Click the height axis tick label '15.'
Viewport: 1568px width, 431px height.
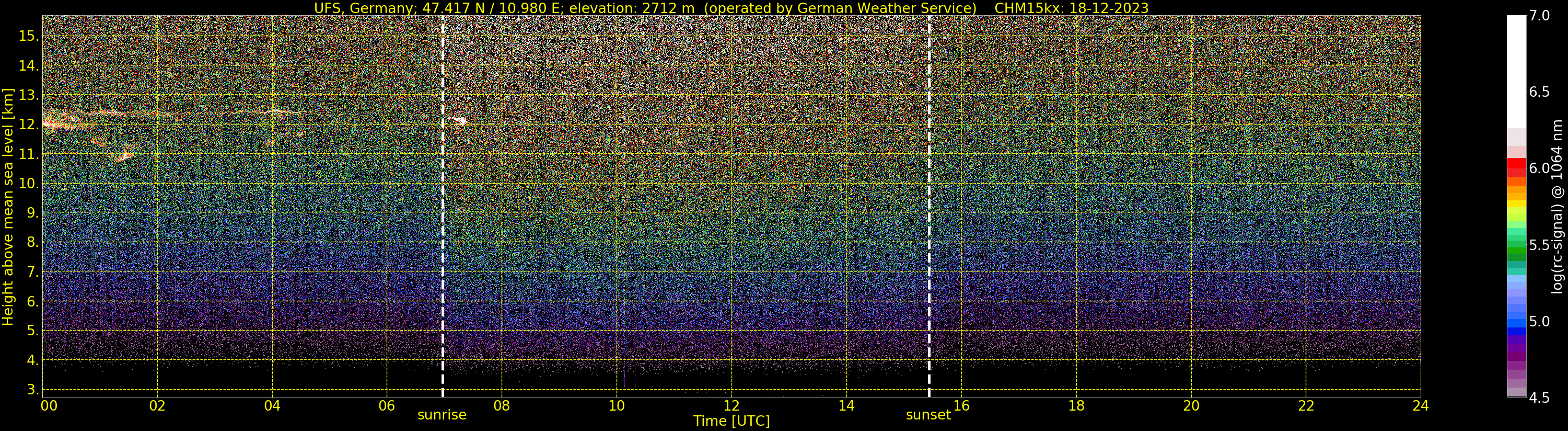[x=29, y=37]
